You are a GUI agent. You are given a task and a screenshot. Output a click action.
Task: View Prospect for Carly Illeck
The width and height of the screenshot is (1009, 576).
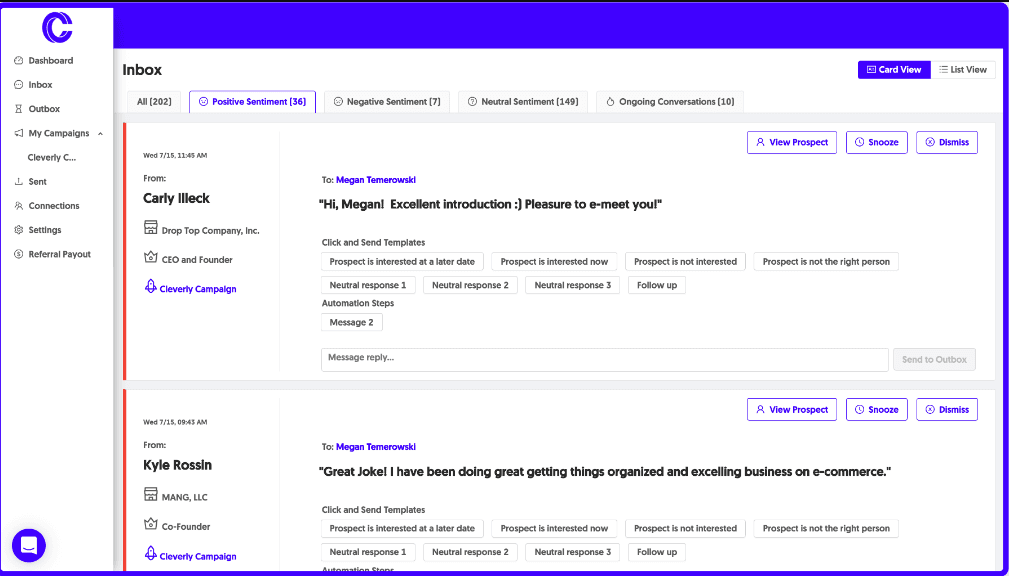point(791,142)
